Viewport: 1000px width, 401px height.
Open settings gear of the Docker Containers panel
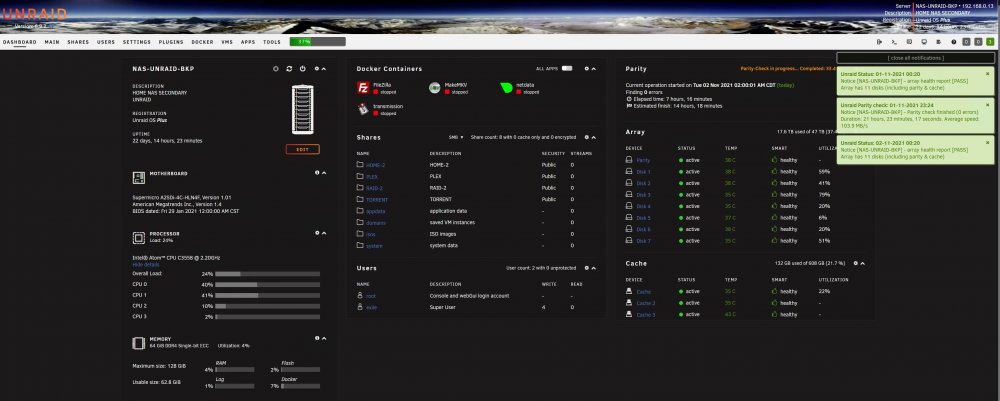click(586, 69)
